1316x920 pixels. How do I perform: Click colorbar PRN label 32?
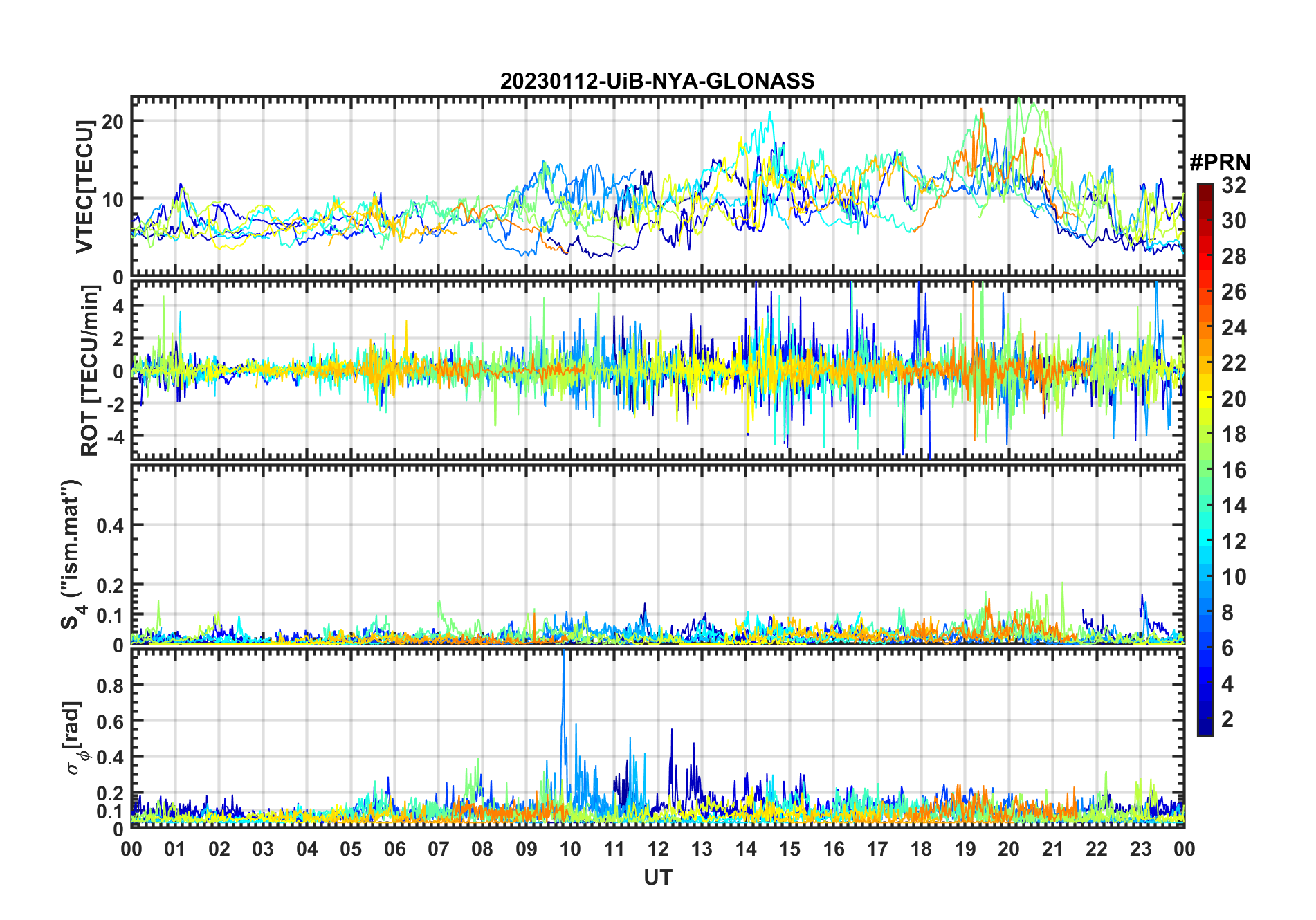click(x=1234, y=185)
